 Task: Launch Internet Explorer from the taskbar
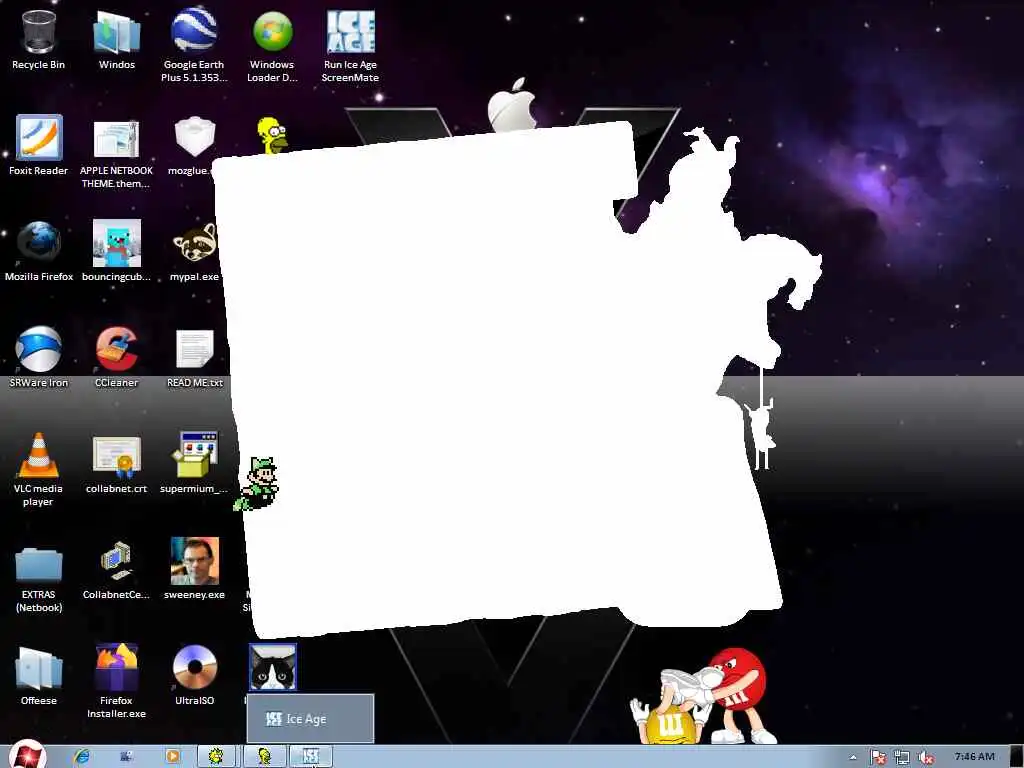82,756
